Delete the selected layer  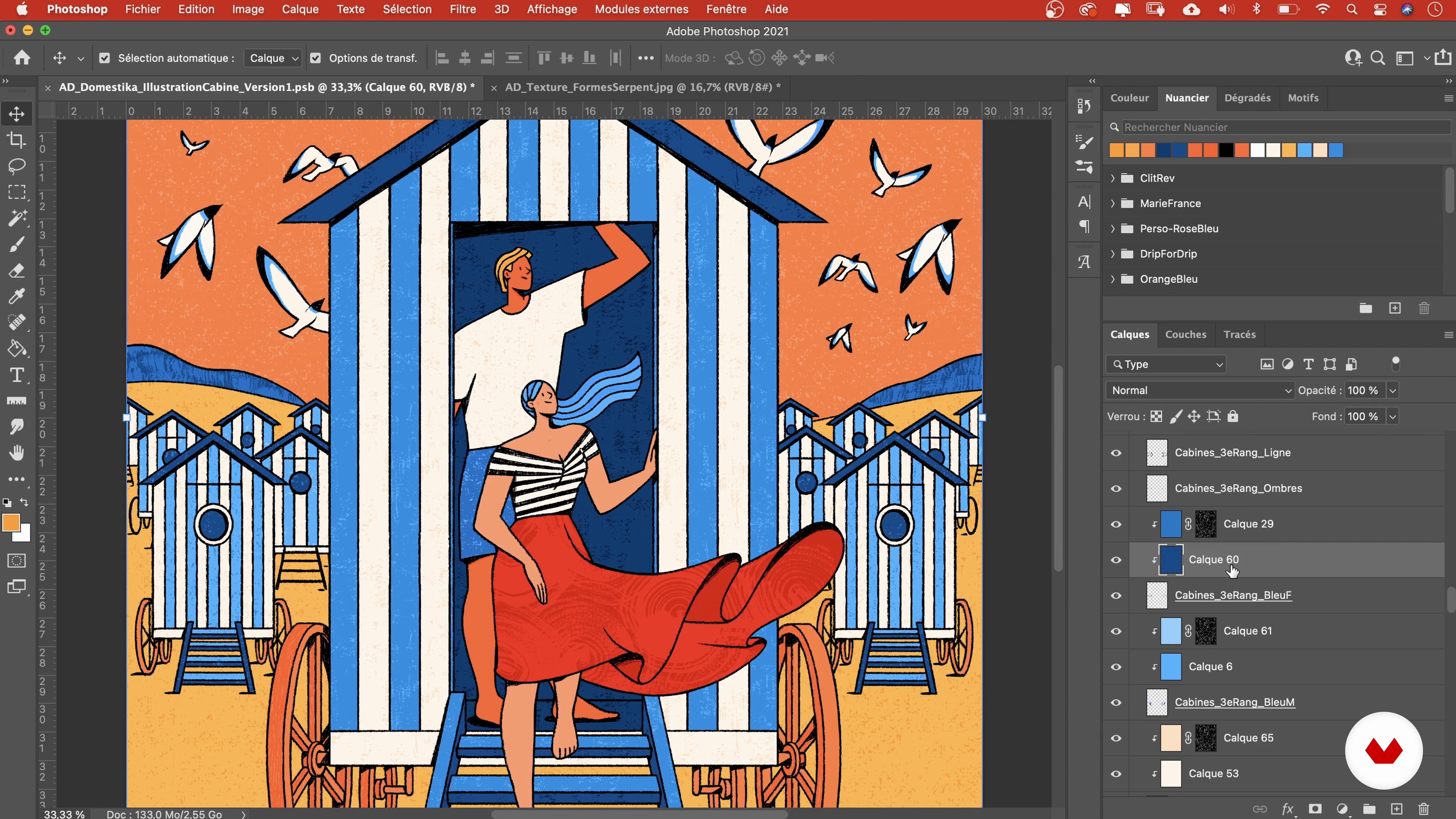pos(1424,809)
